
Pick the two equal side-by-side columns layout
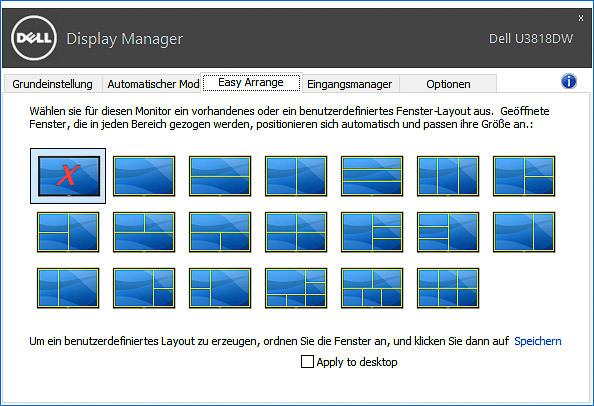tap(296, 176)
